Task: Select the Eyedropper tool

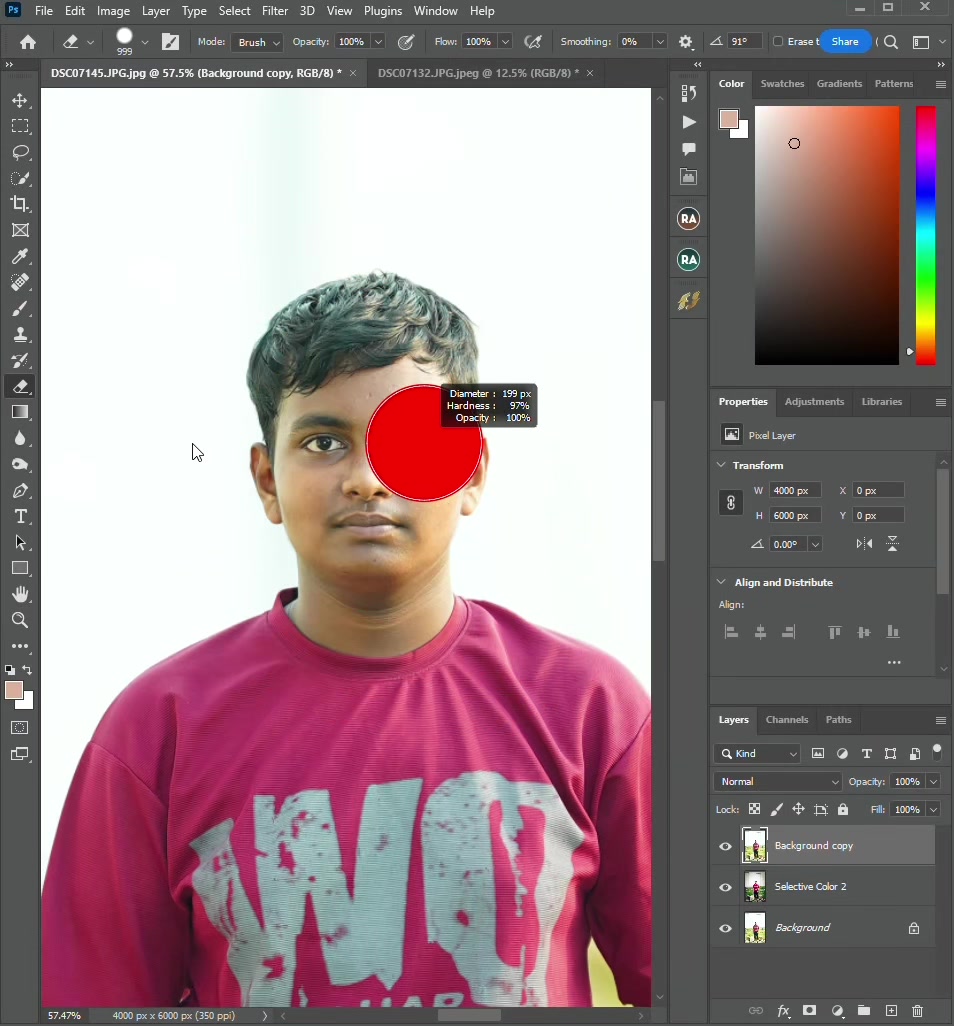Action: (20, 256)
